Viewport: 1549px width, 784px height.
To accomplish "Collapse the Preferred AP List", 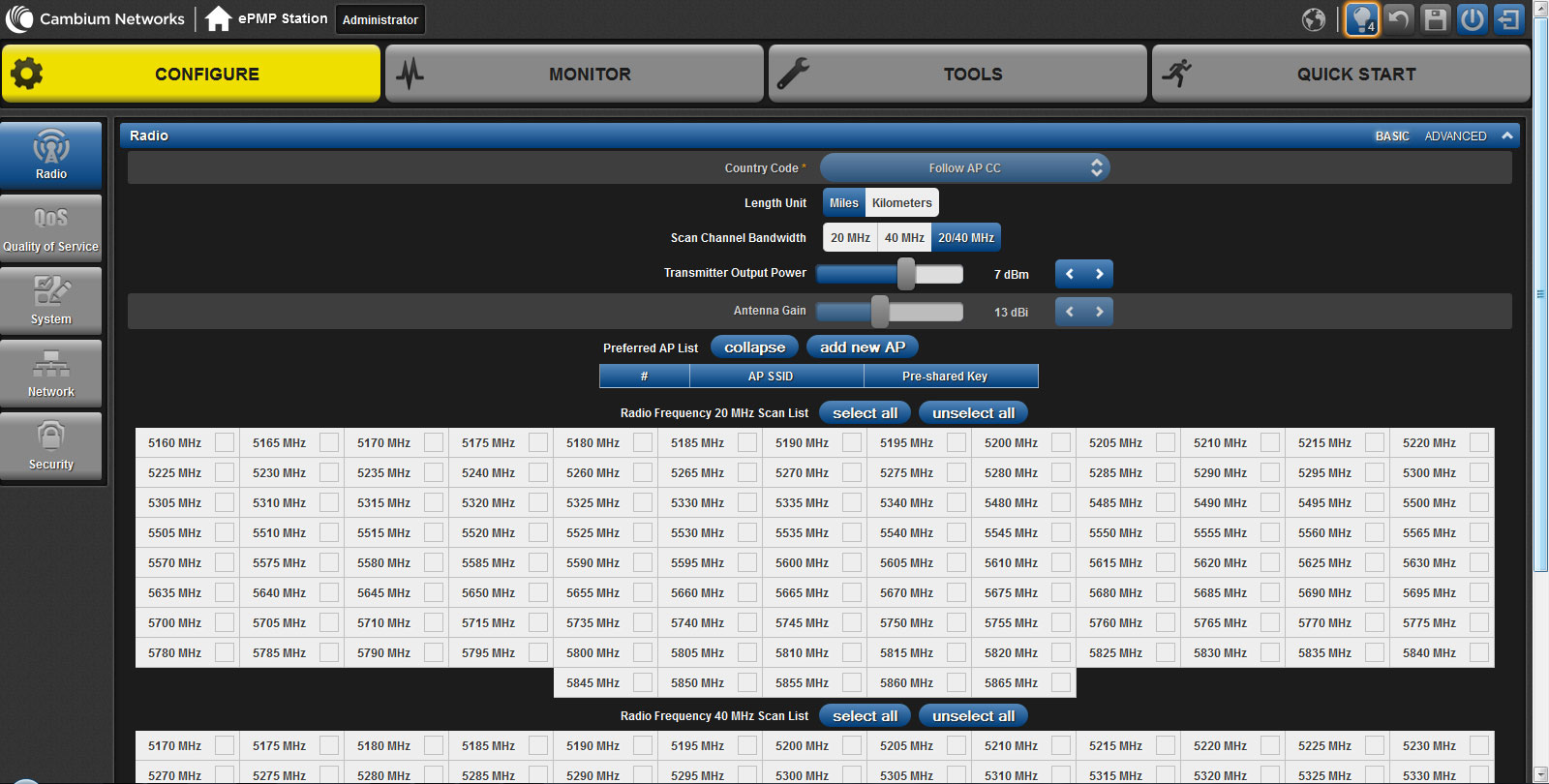I will [x=754, y=347].
